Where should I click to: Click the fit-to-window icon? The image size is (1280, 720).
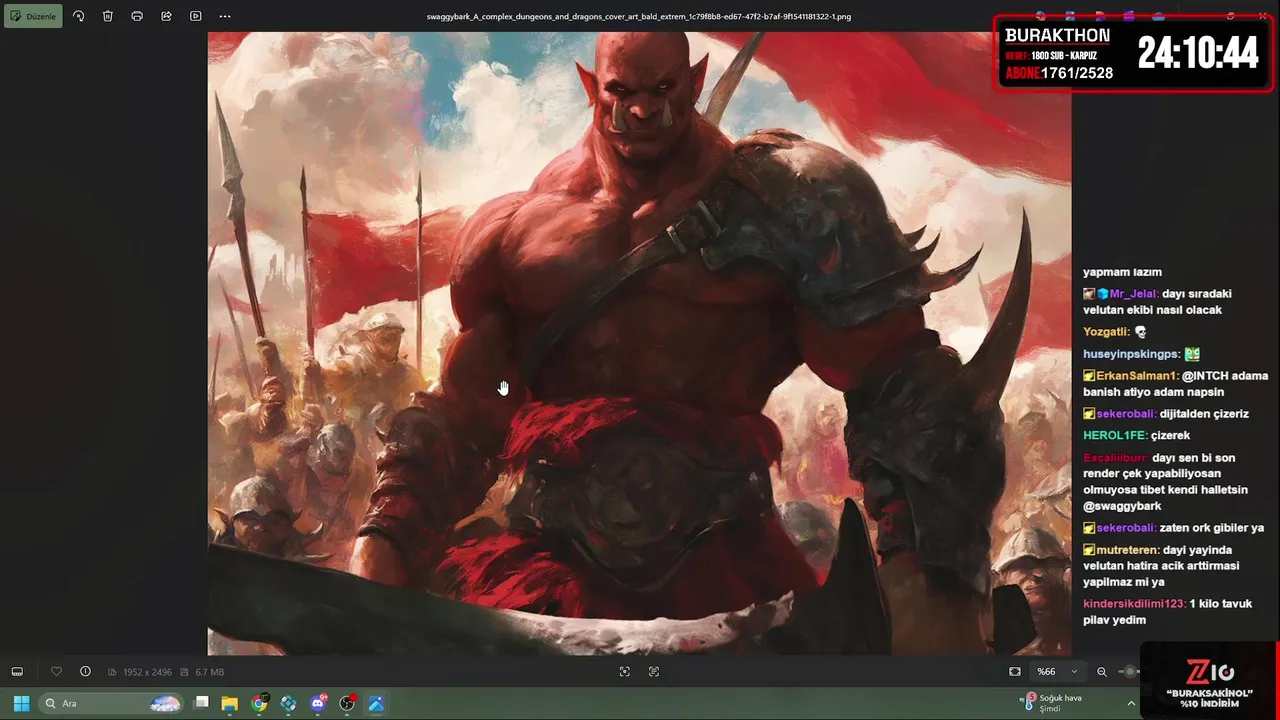click(x=1015, y=672)
